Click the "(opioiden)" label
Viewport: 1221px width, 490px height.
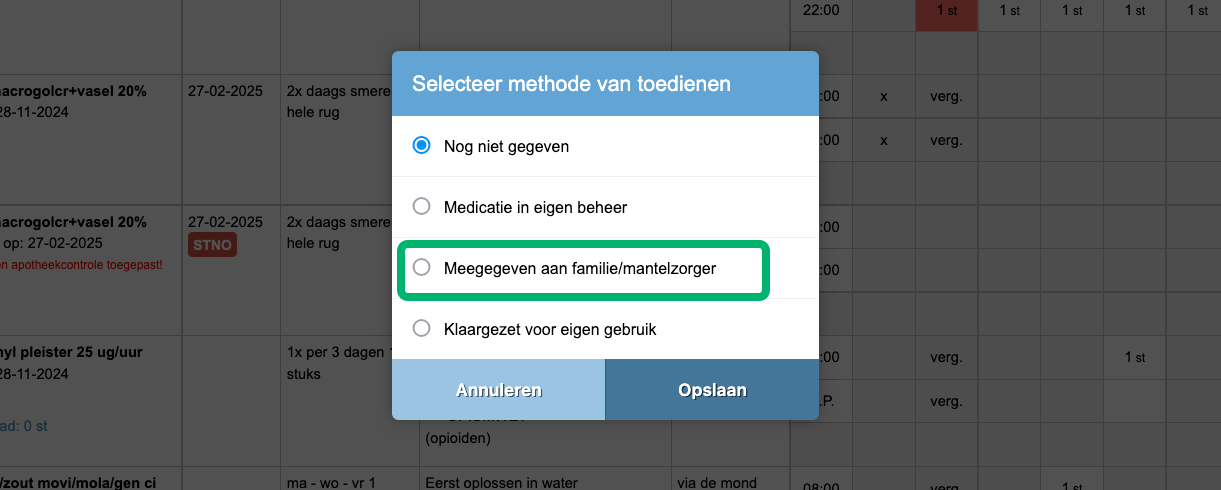[459, 438]
